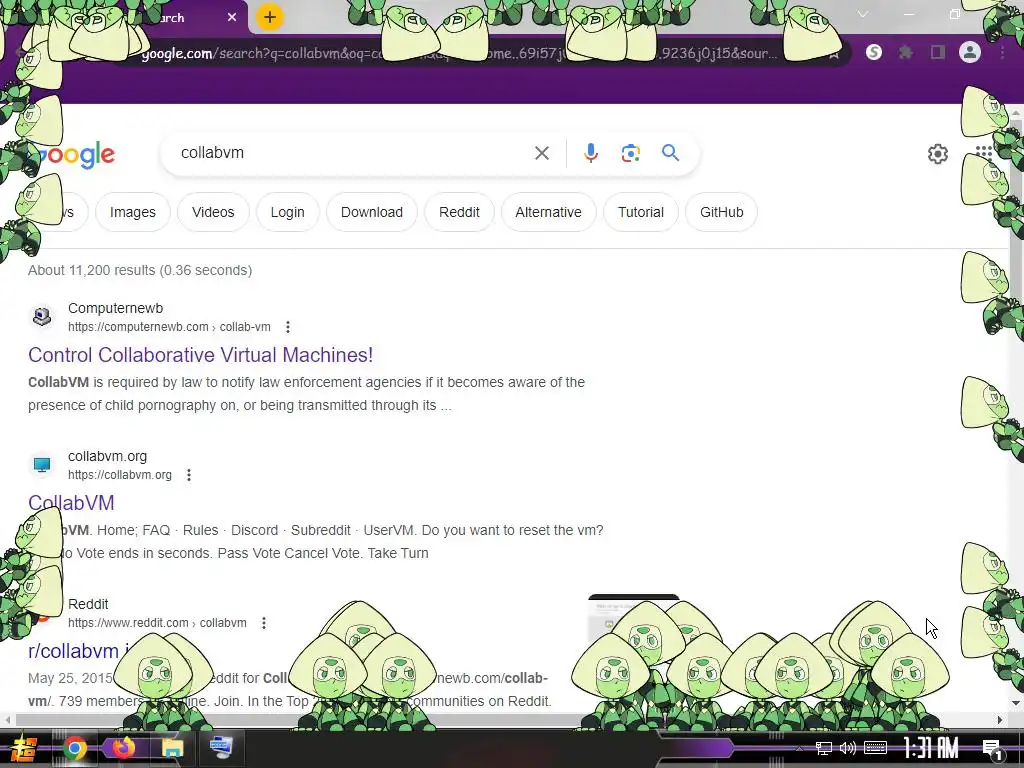
Task: Start voice search with the microphone icon
Action: 590,153
